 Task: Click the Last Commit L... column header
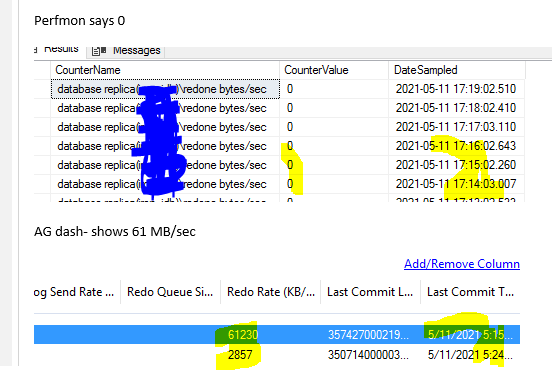pyautogui.click(x=370, y=292)
